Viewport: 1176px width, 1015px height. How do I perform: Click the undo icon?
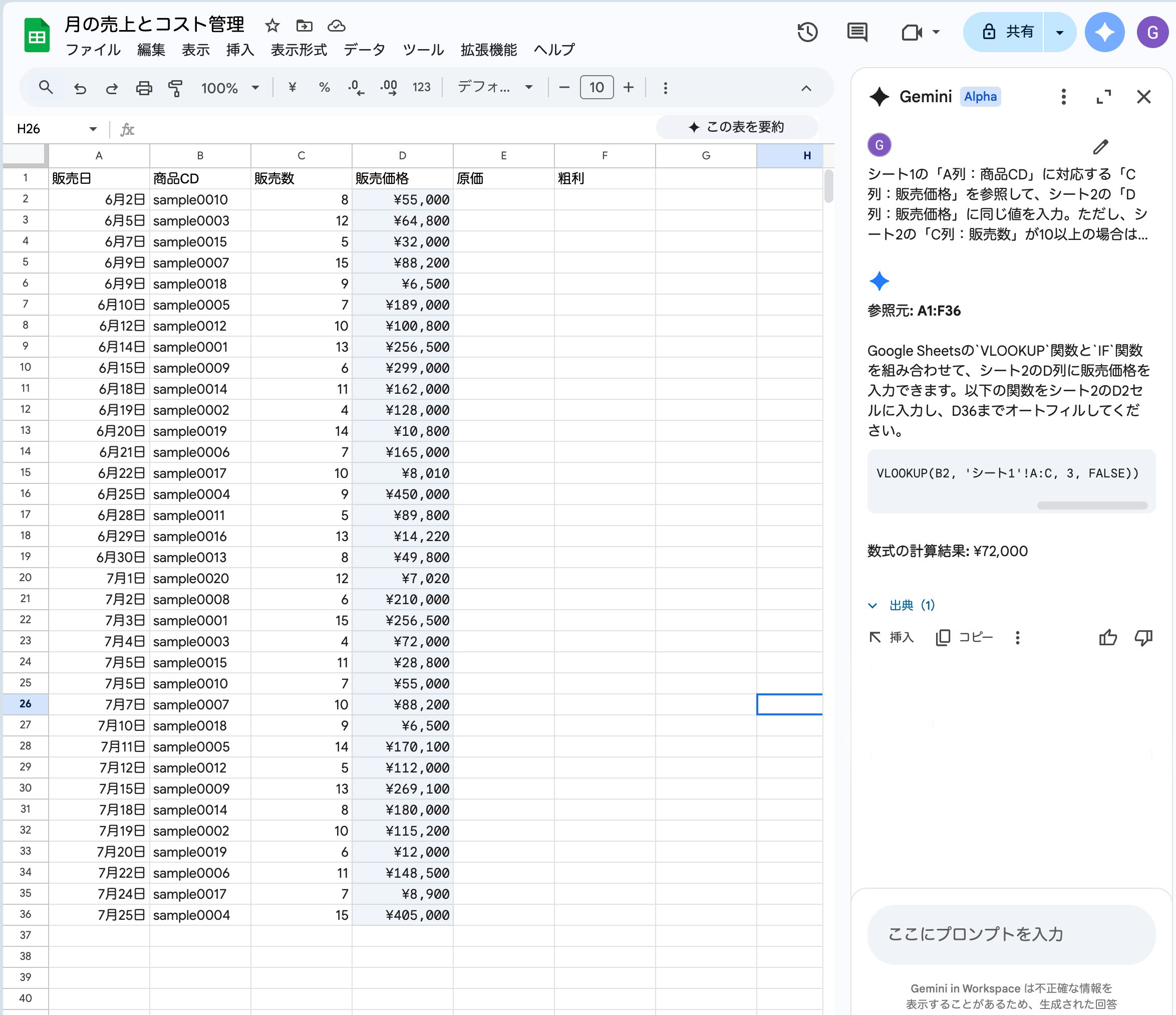click(x=80, y=88)
